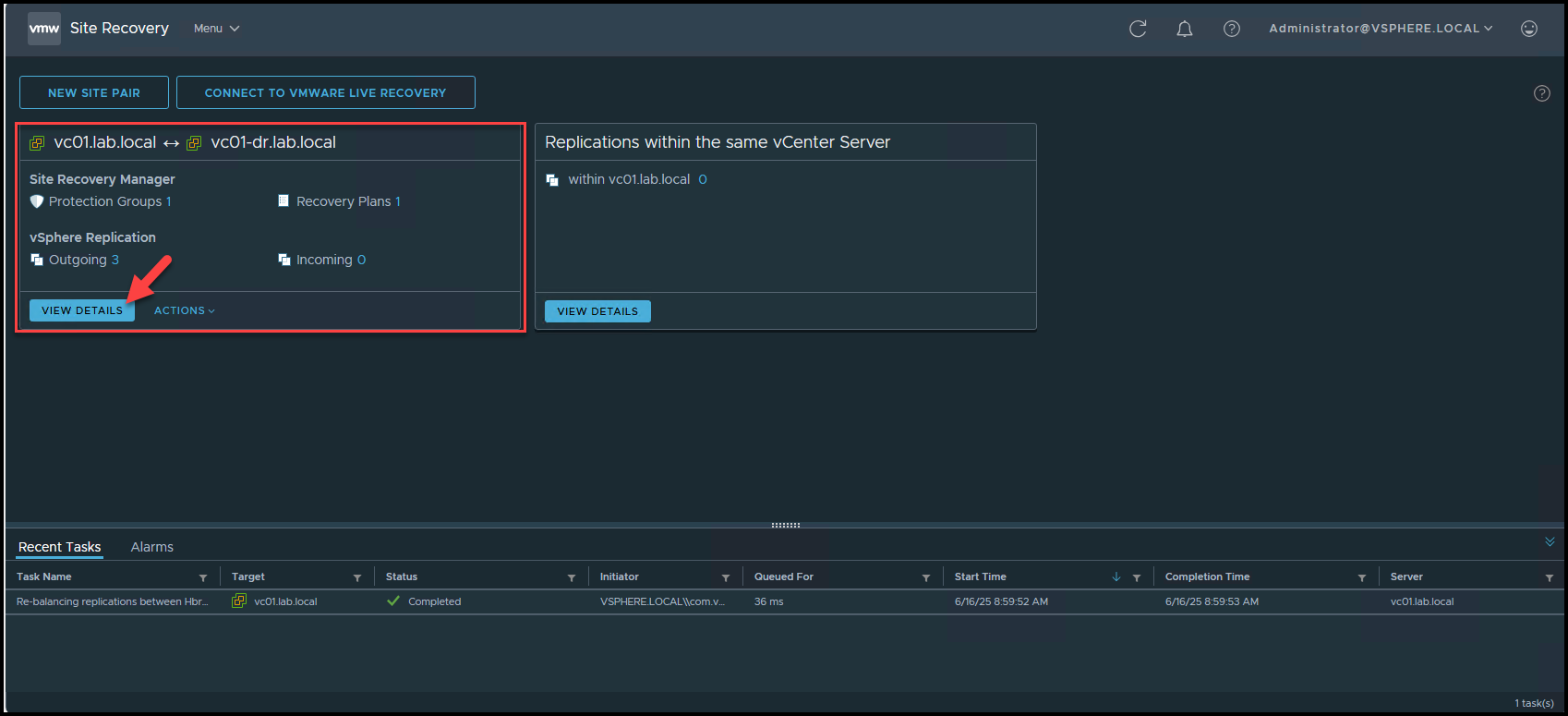Click the New Site Pair button

tap(94, 92)
